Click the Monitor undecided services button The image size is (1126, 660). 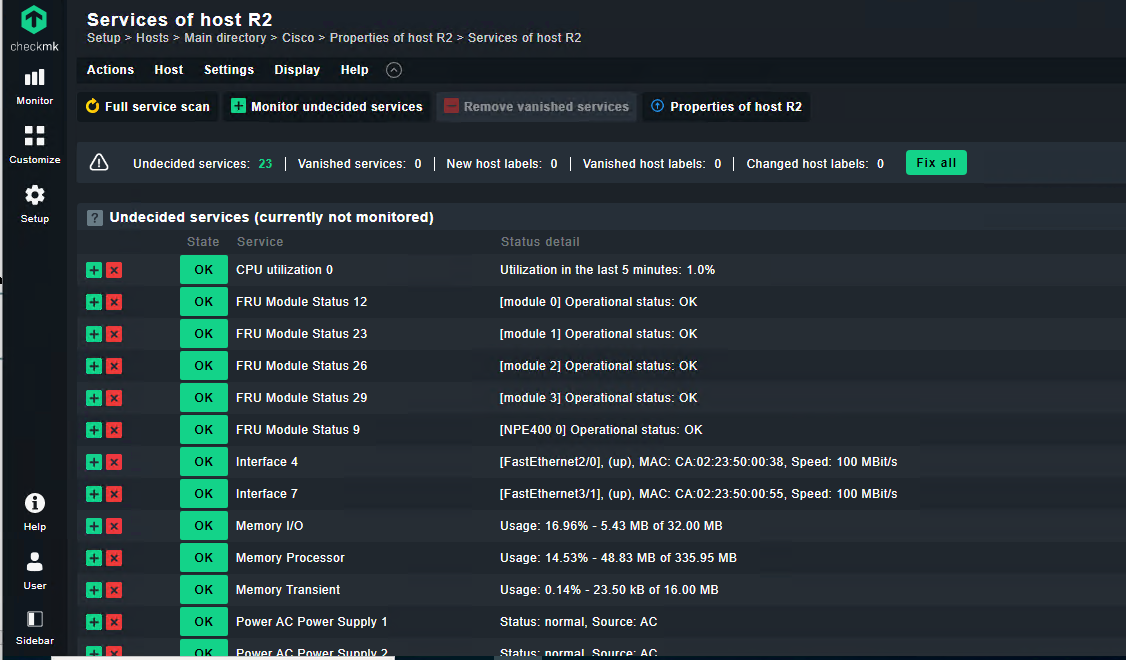tap(327, 107)
